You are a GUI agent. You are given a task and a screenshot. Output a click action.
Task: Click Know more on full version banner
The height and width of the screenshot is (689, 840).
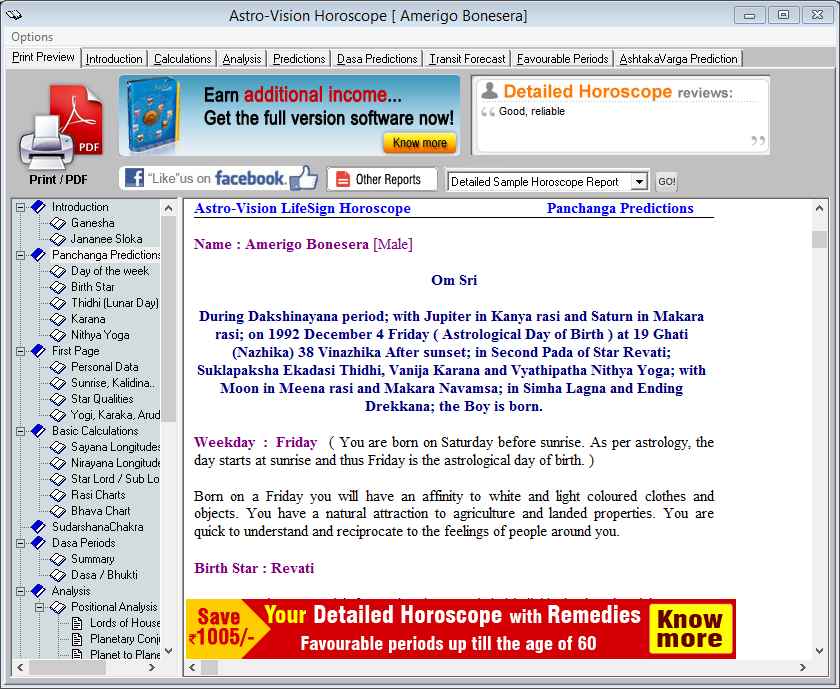(419, 143)
